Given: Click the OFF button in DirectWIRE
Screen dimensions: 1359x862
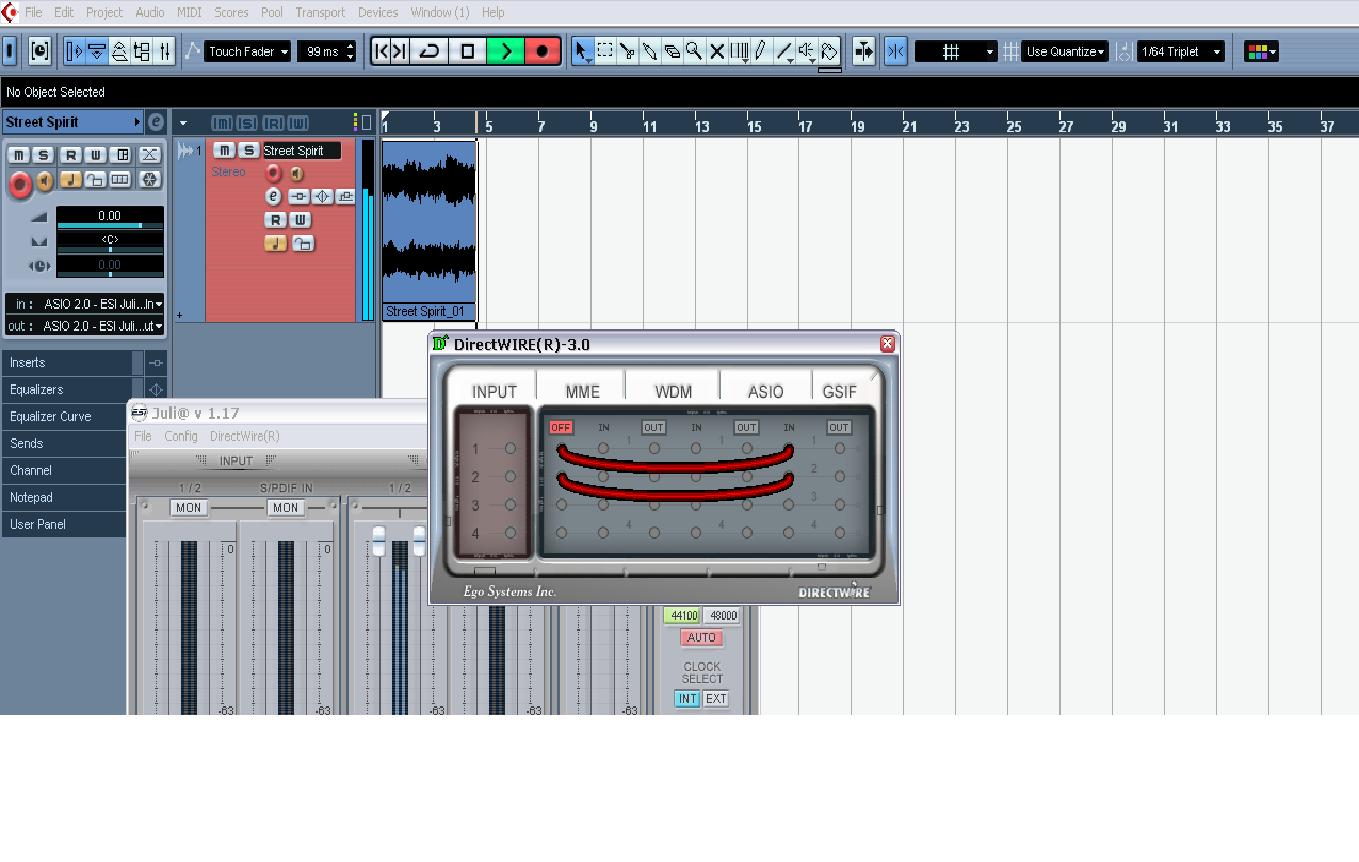Looking at the screenshot, I should point(561,427).
